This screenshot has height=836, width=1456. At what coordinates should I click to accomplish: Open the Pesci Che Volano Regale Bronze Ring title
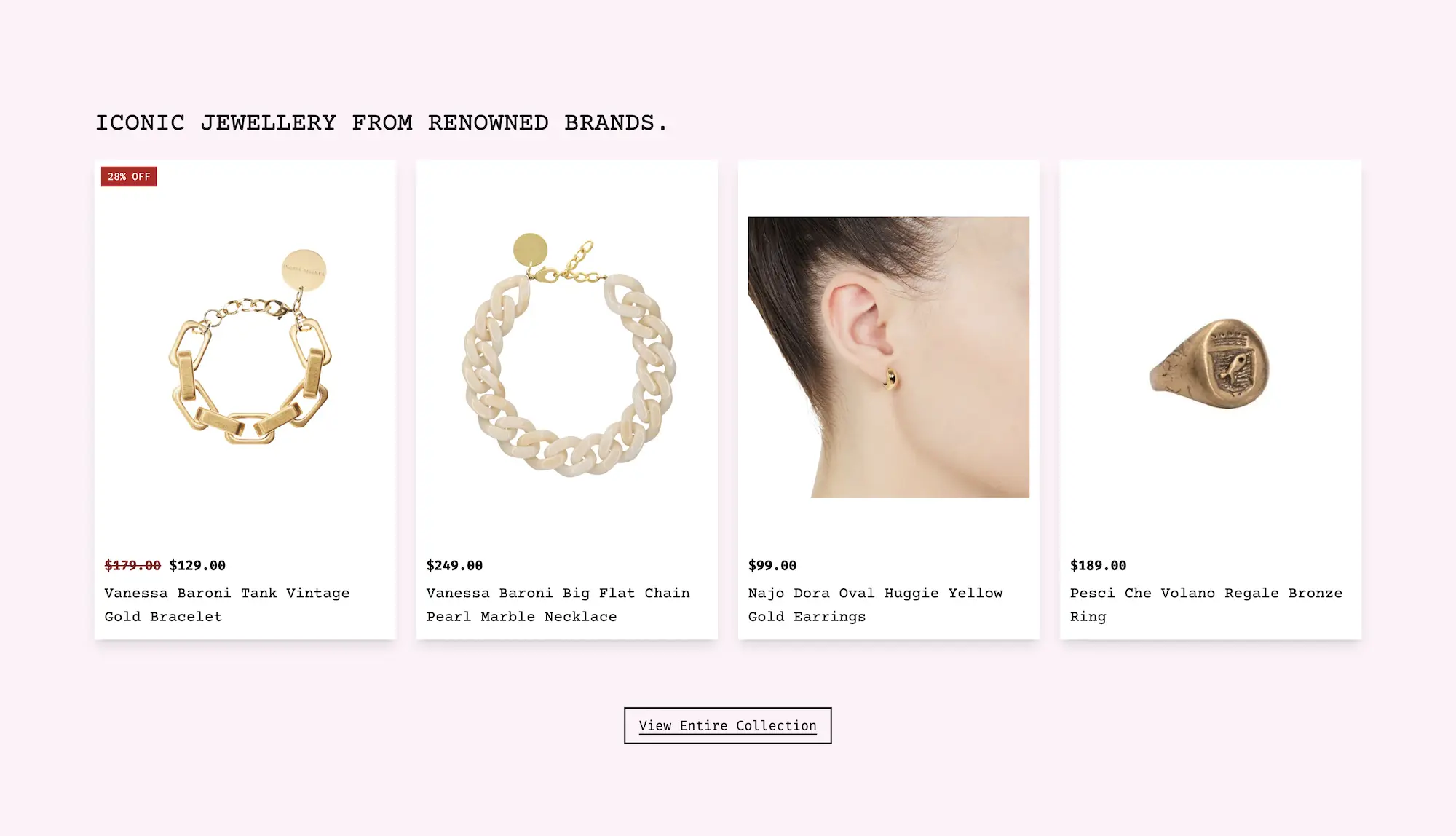(1206, 604)
